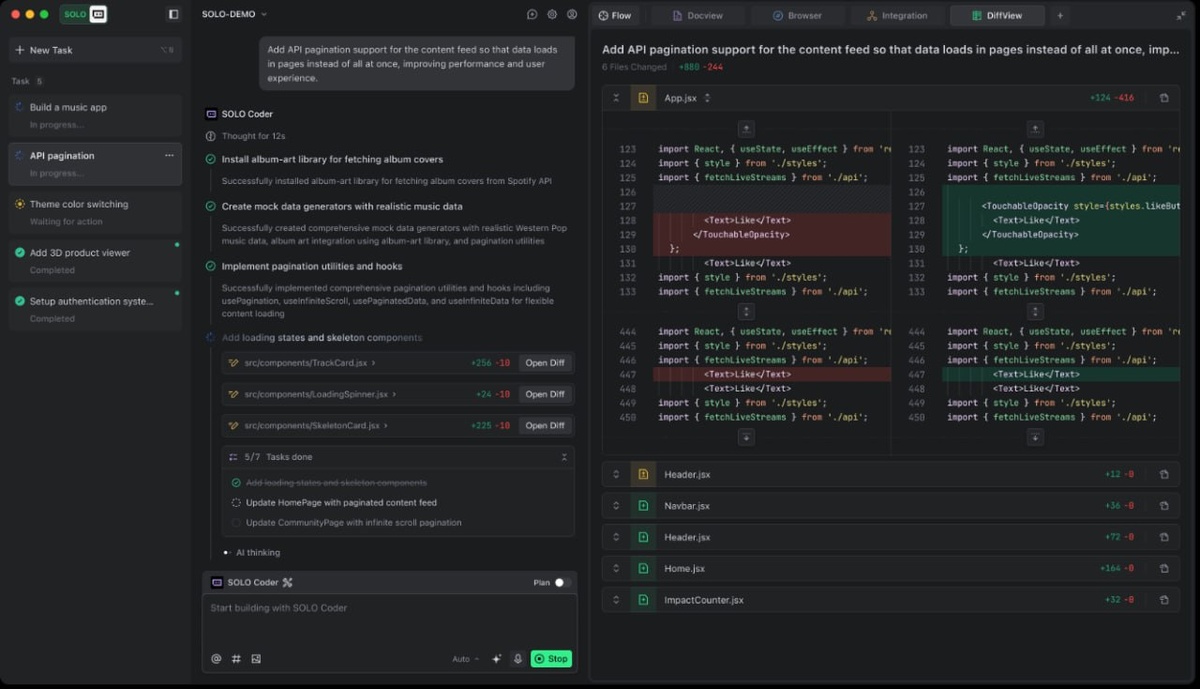Switch to the Flow tab
The width and height of the screenshot is (1200, 689).
coord(616,15)
